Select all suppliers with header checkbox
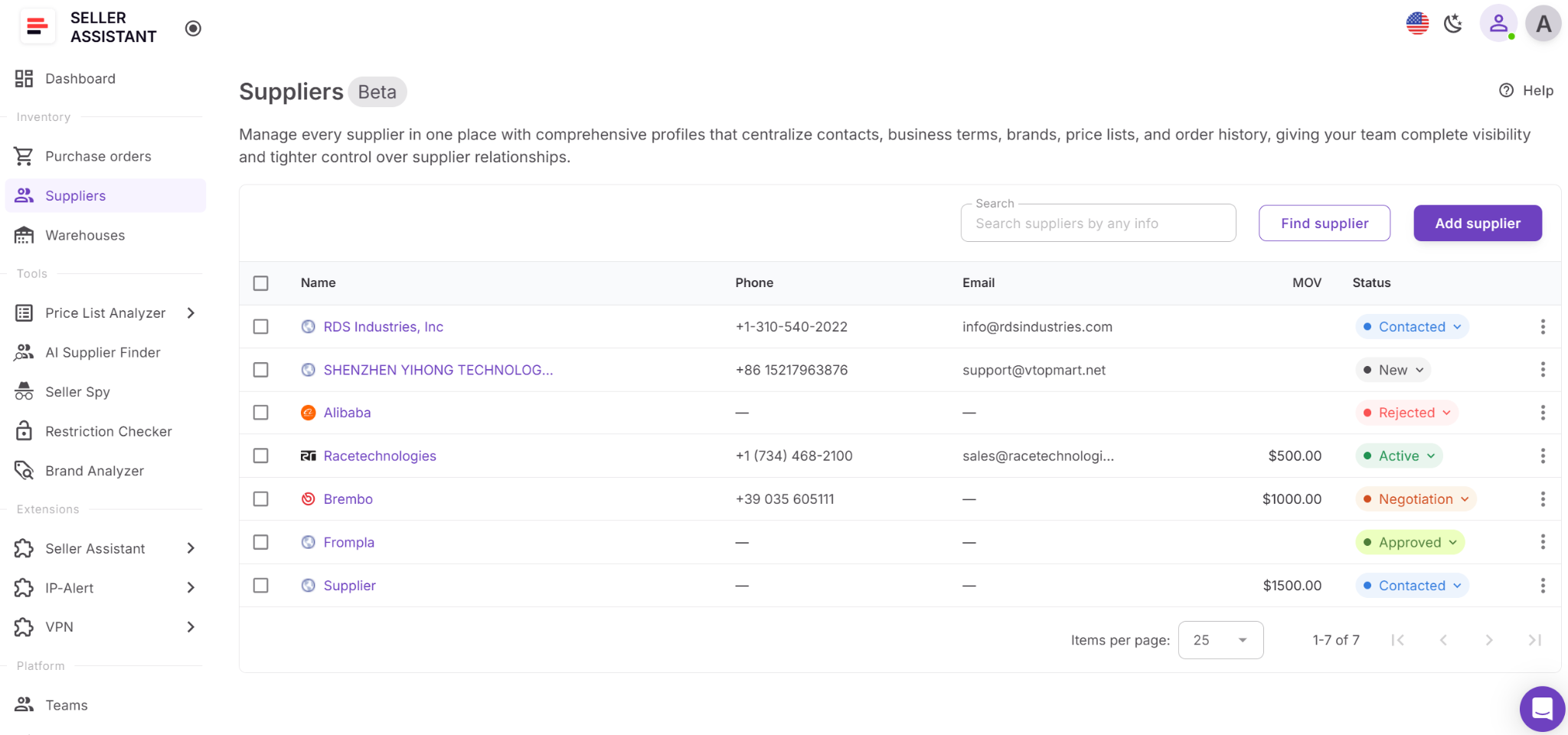Viewport: 1568px width, 735px height. pyautogui.click(x=261, y=283)
